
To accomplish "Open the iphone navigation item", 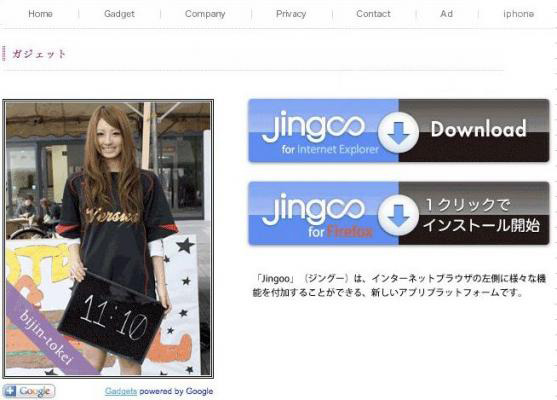I will [518, 14].
